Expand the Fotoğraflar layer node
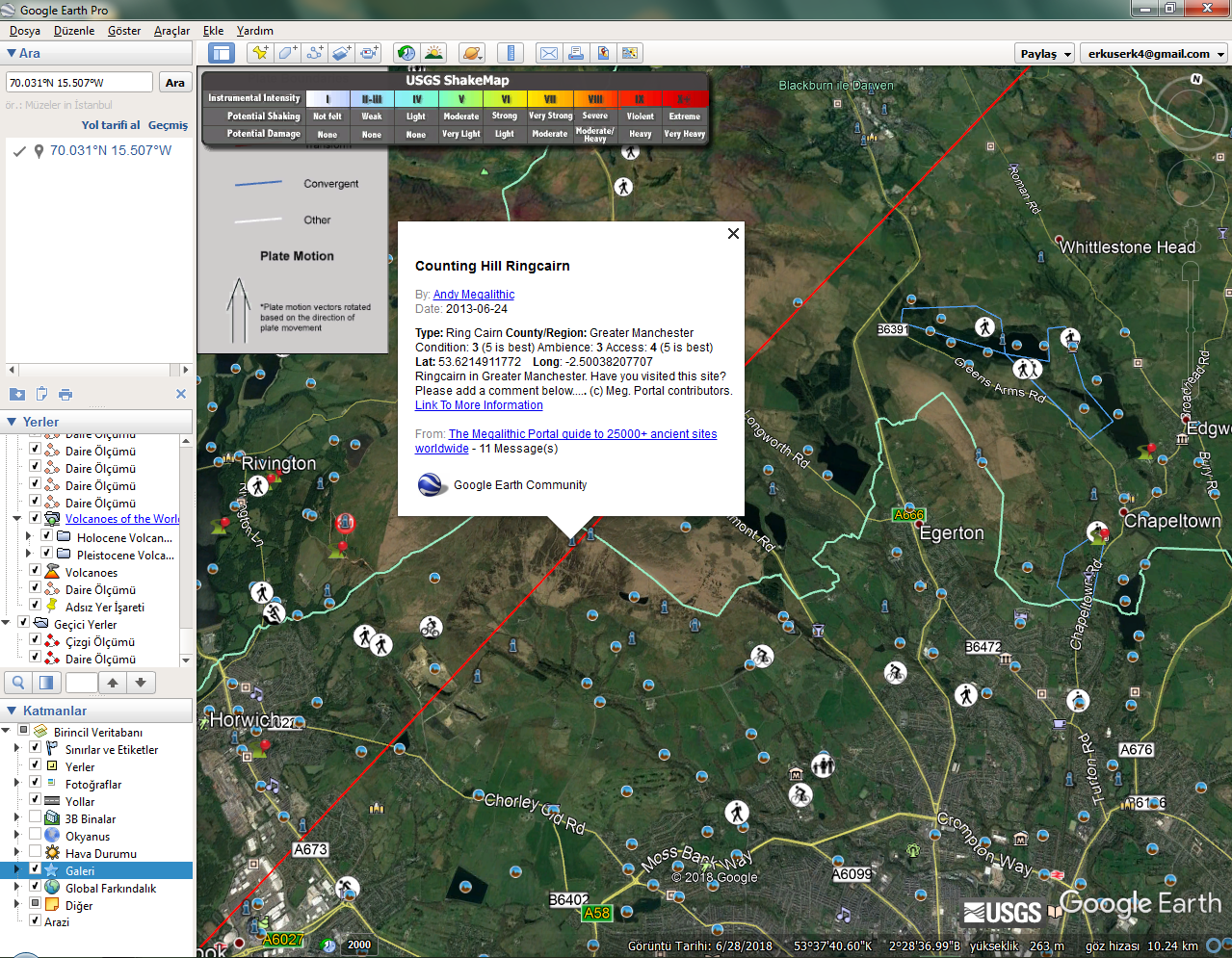This screenshot has height=958, width=1232. tap(16, 784)
